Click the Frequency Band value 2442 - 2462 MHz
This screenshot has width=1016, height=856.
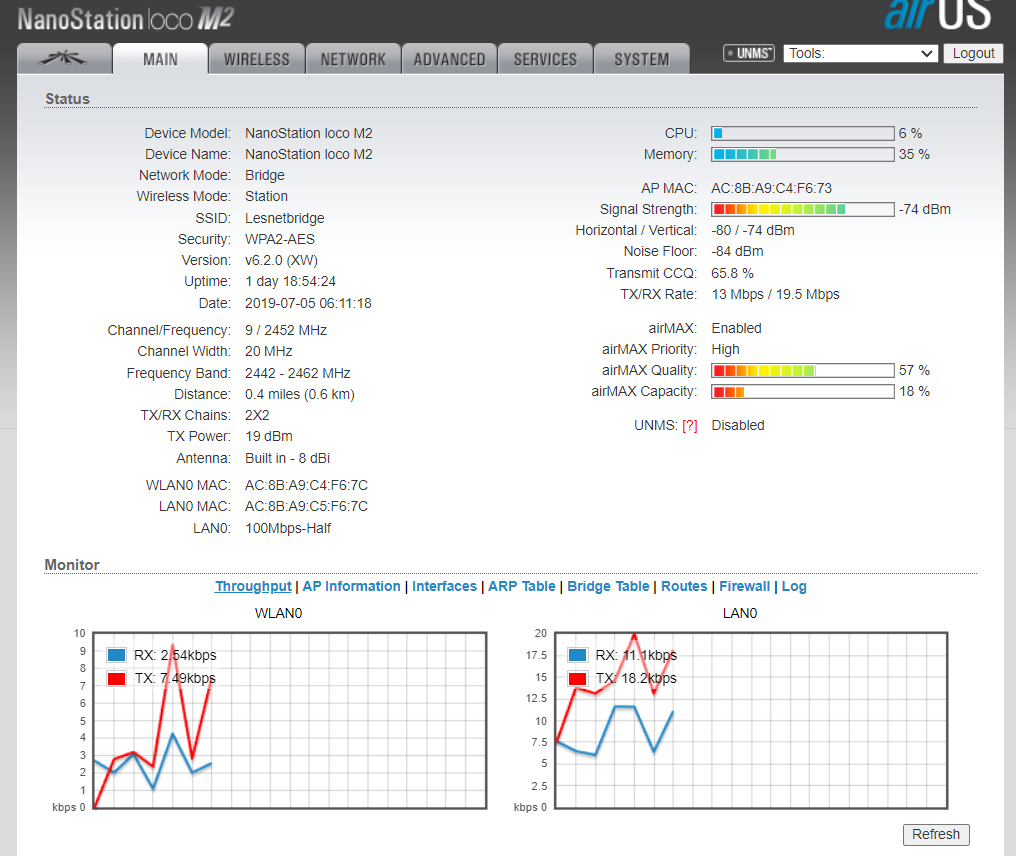[x=297, y=373]
